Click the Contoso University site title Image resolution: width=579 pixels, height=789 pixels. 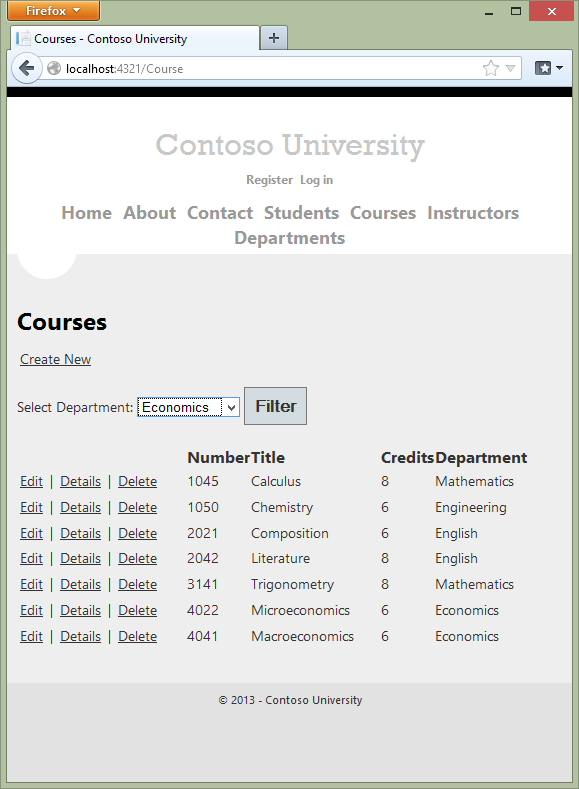click(x=290, y=145)
